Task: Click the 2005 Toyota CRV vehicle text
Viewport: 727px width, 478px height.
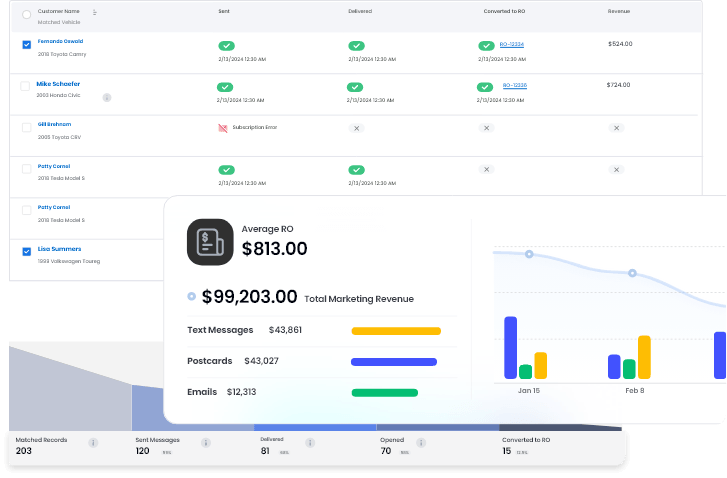Action: [59, 137]
